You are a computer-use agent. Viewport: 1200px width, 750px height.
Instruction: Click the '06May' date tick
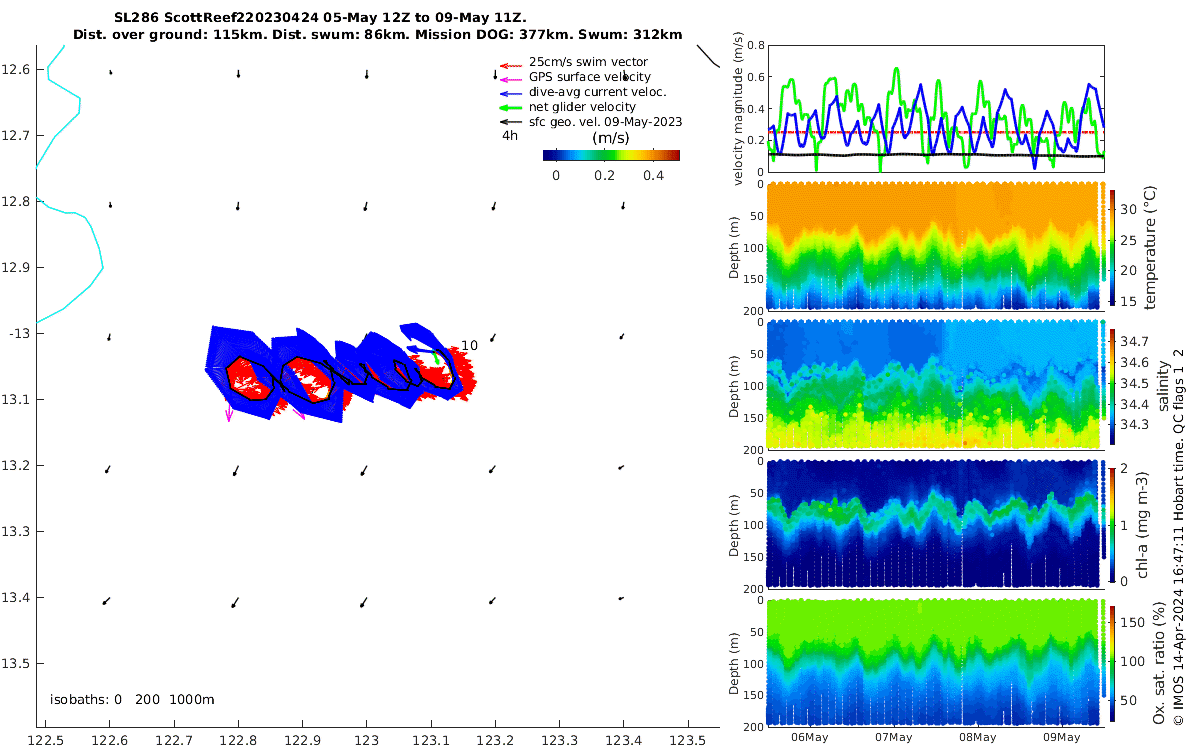[809, 737]
